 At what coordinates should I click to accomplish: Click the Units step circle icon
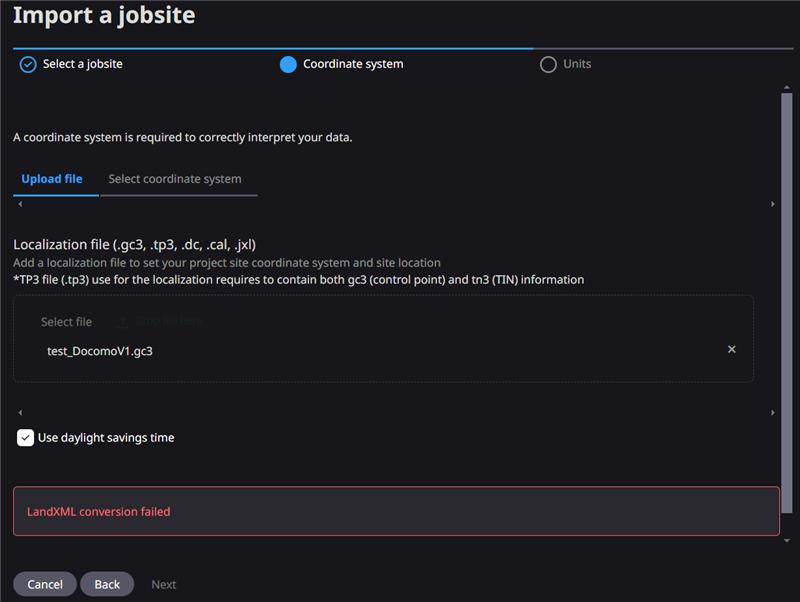(x=548, y=65)
